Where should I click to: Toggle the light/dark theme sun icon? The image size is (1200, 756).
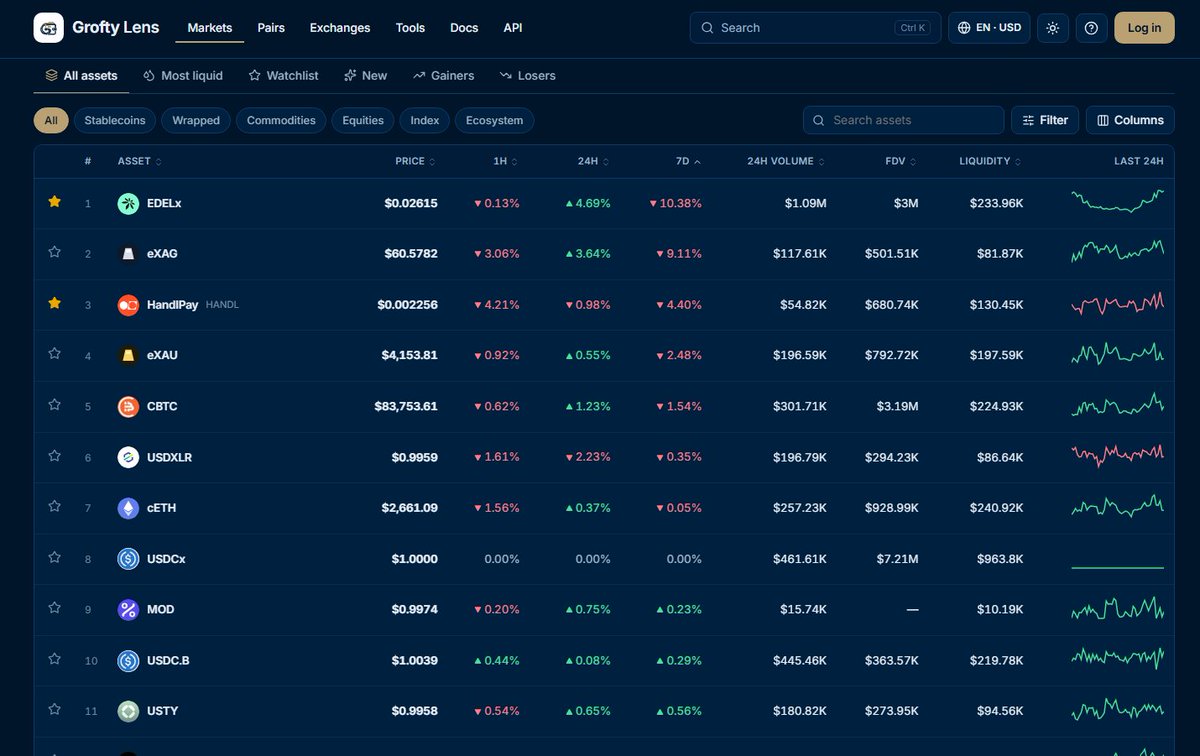1052,28
